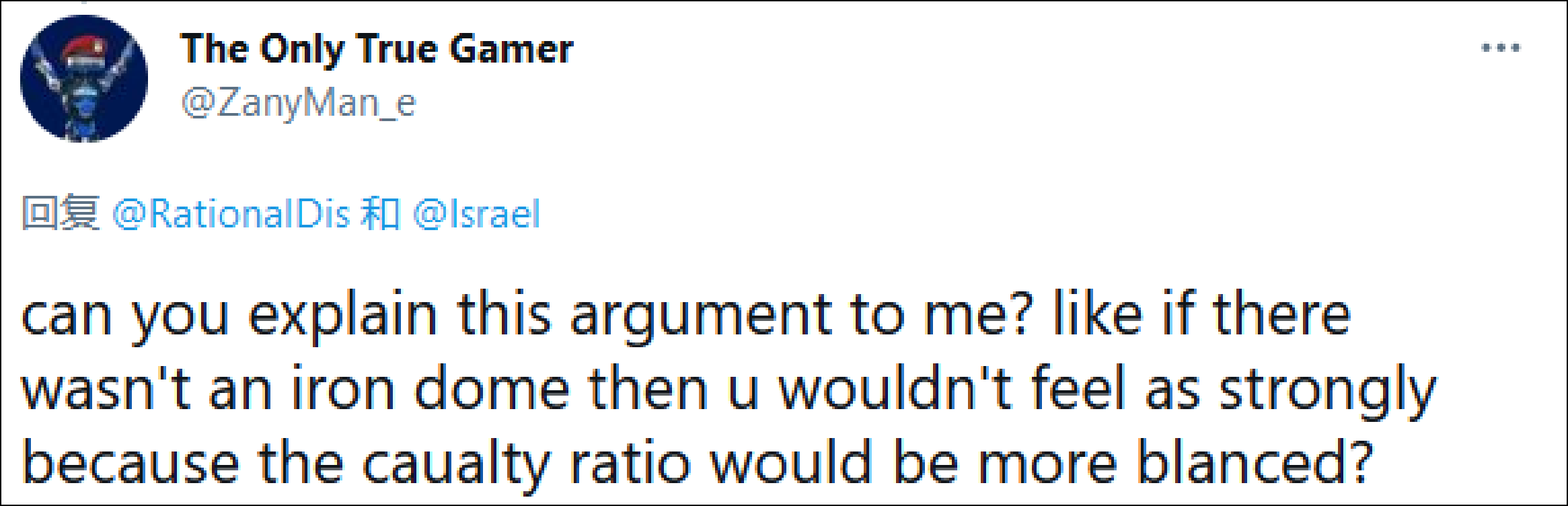Click the @ZanyMan_e handle

(299, 103)
